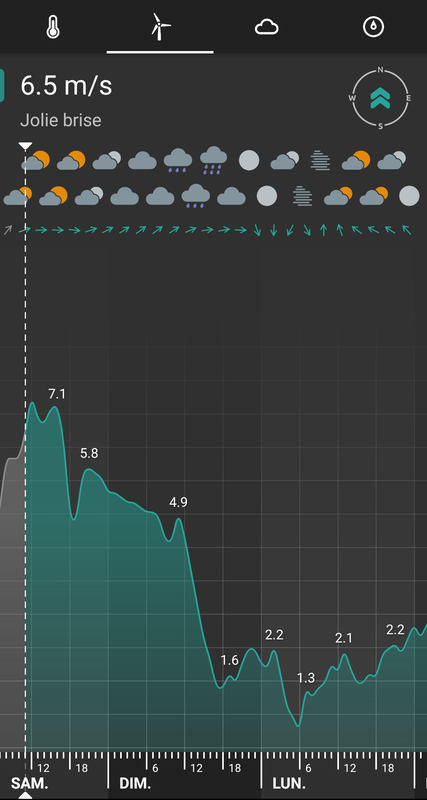Tap the white triangle time cursor above the graph
Image resolution: width=427 pixels, height=800 pixels.
(26, 146)
